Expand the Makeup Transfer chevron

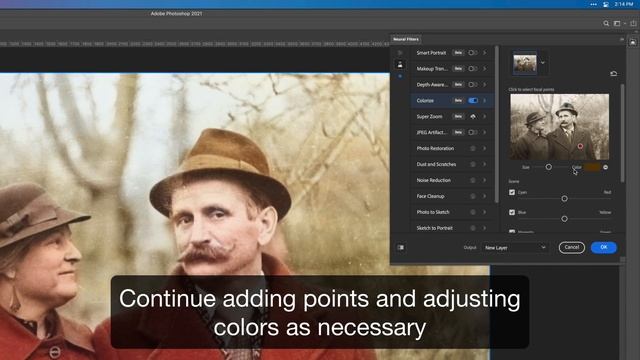[x=485, y=69]
